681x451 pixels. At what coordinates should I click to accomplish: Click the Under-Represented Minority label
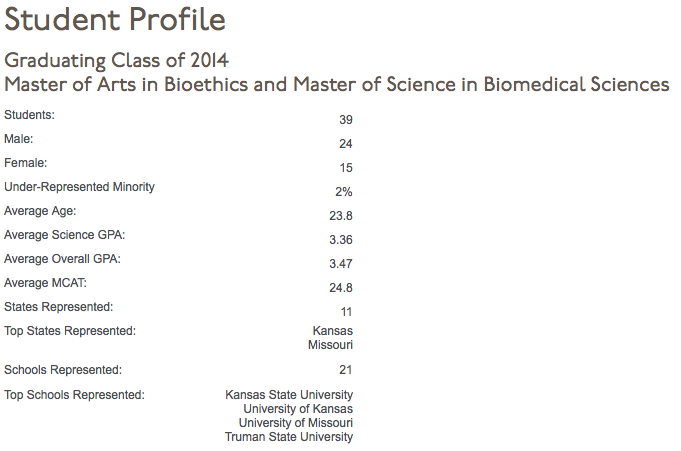pos(80,187)
